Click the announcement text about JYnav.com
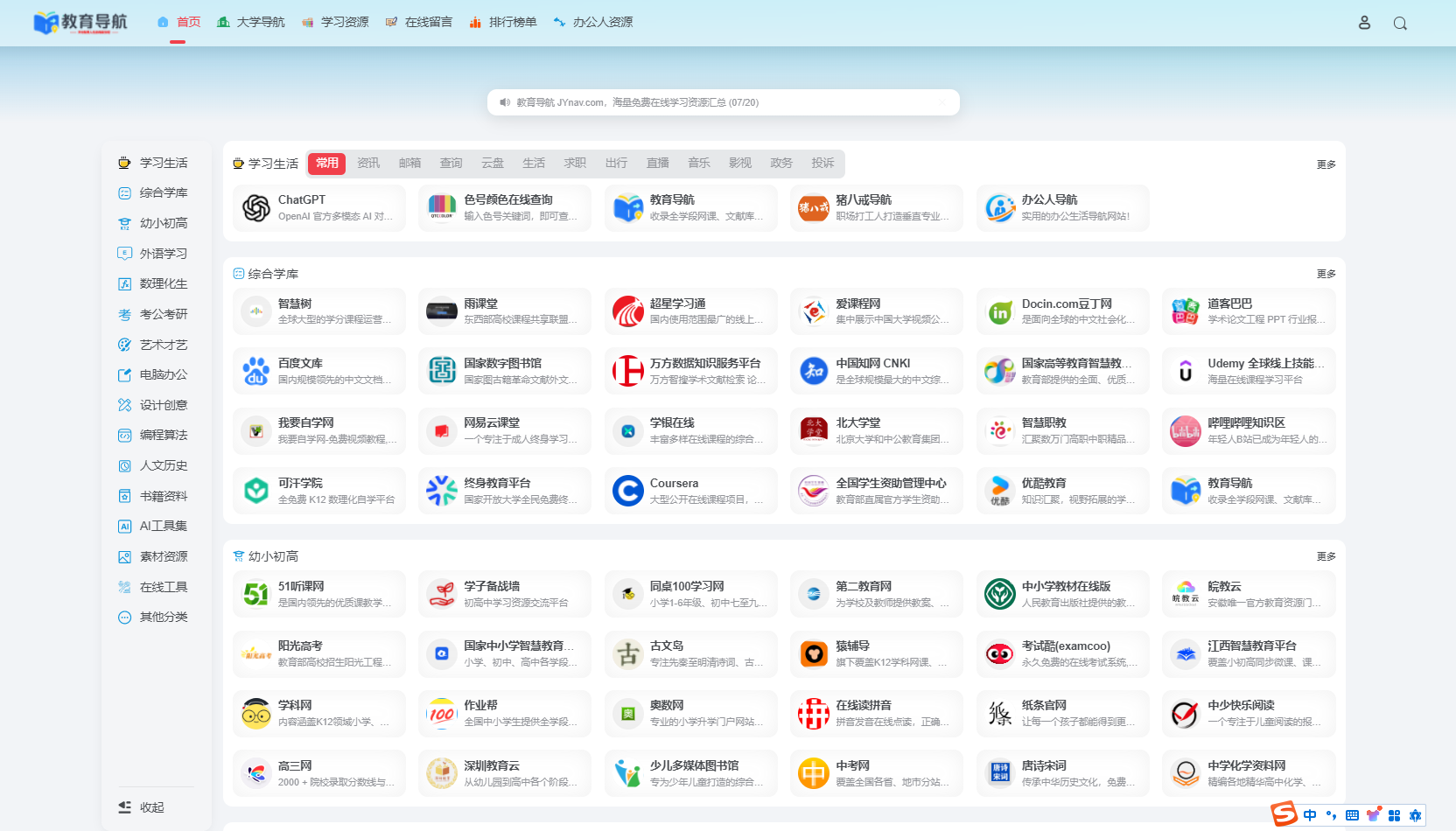This screenshot has width=1456, height=831. coord(638,102)
